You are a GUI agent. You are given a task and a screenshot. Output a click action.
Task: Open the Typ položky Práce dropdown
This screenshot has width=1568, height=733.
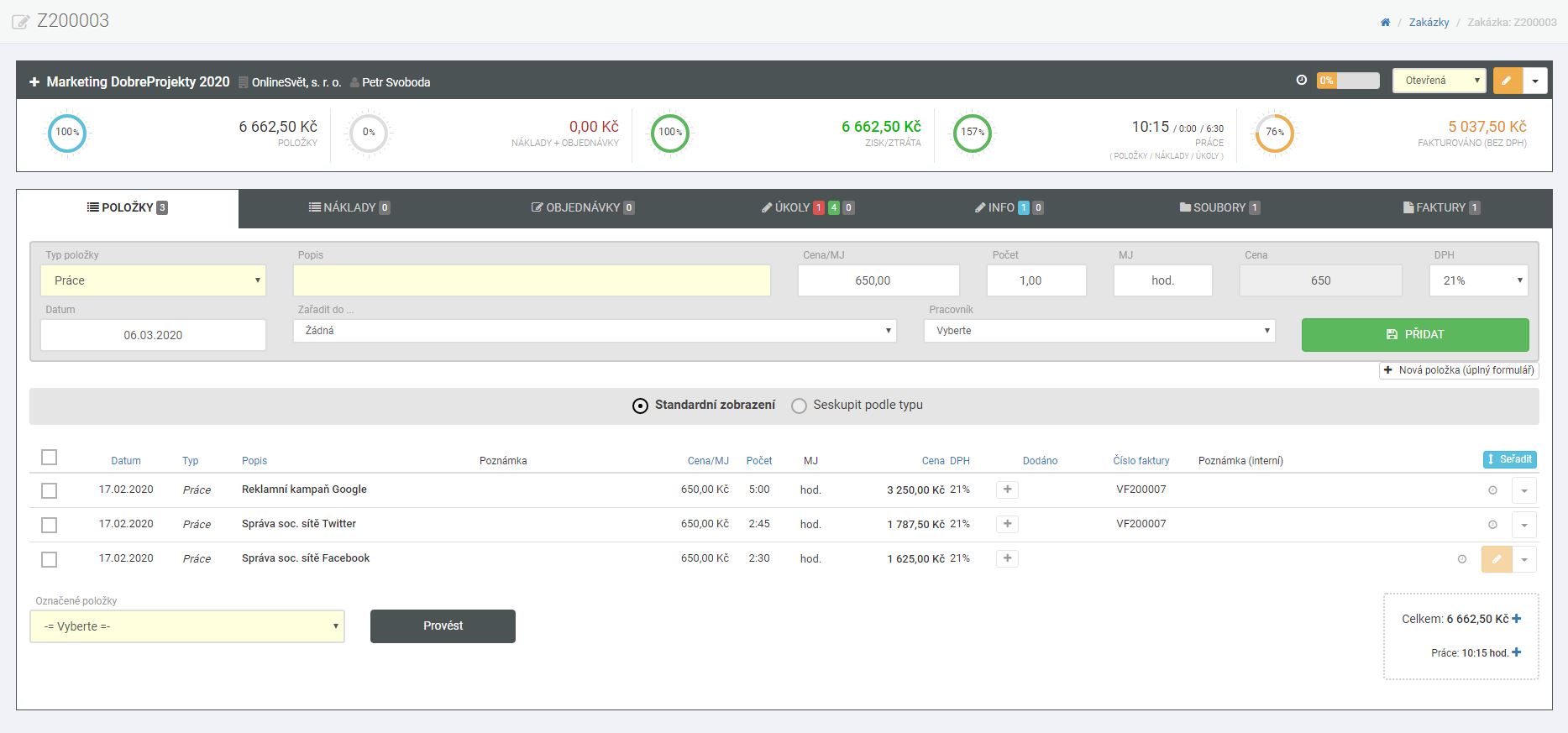[x=153, y=280]
